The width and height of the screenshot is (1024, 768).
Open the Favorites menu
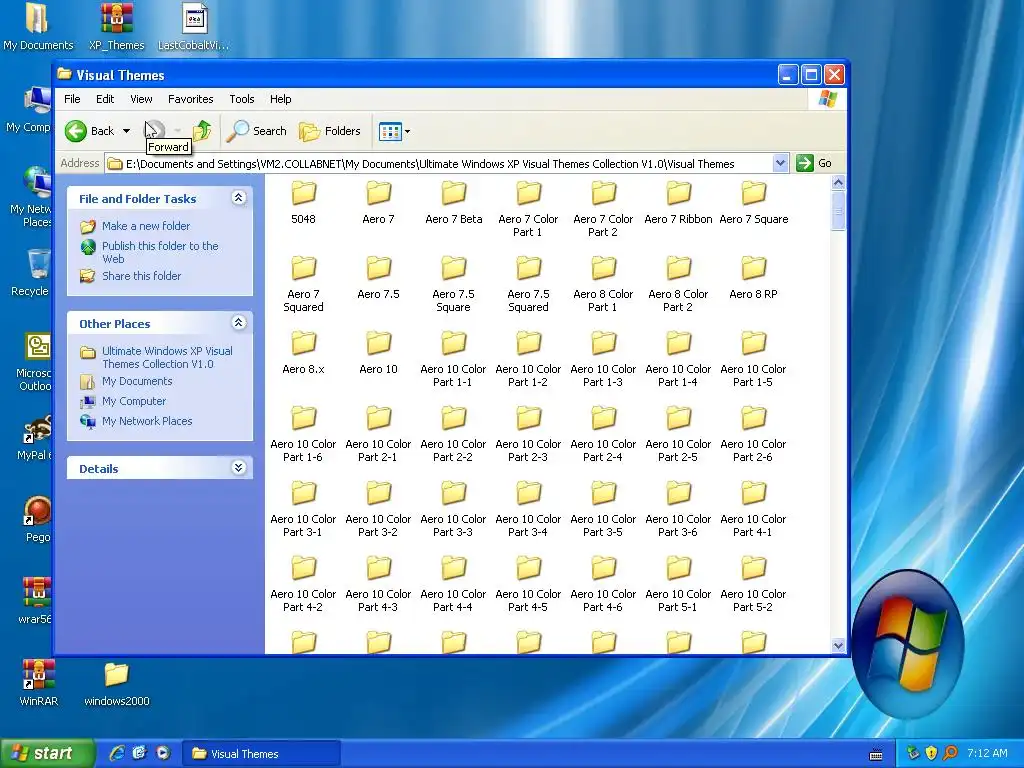(191, 99)
